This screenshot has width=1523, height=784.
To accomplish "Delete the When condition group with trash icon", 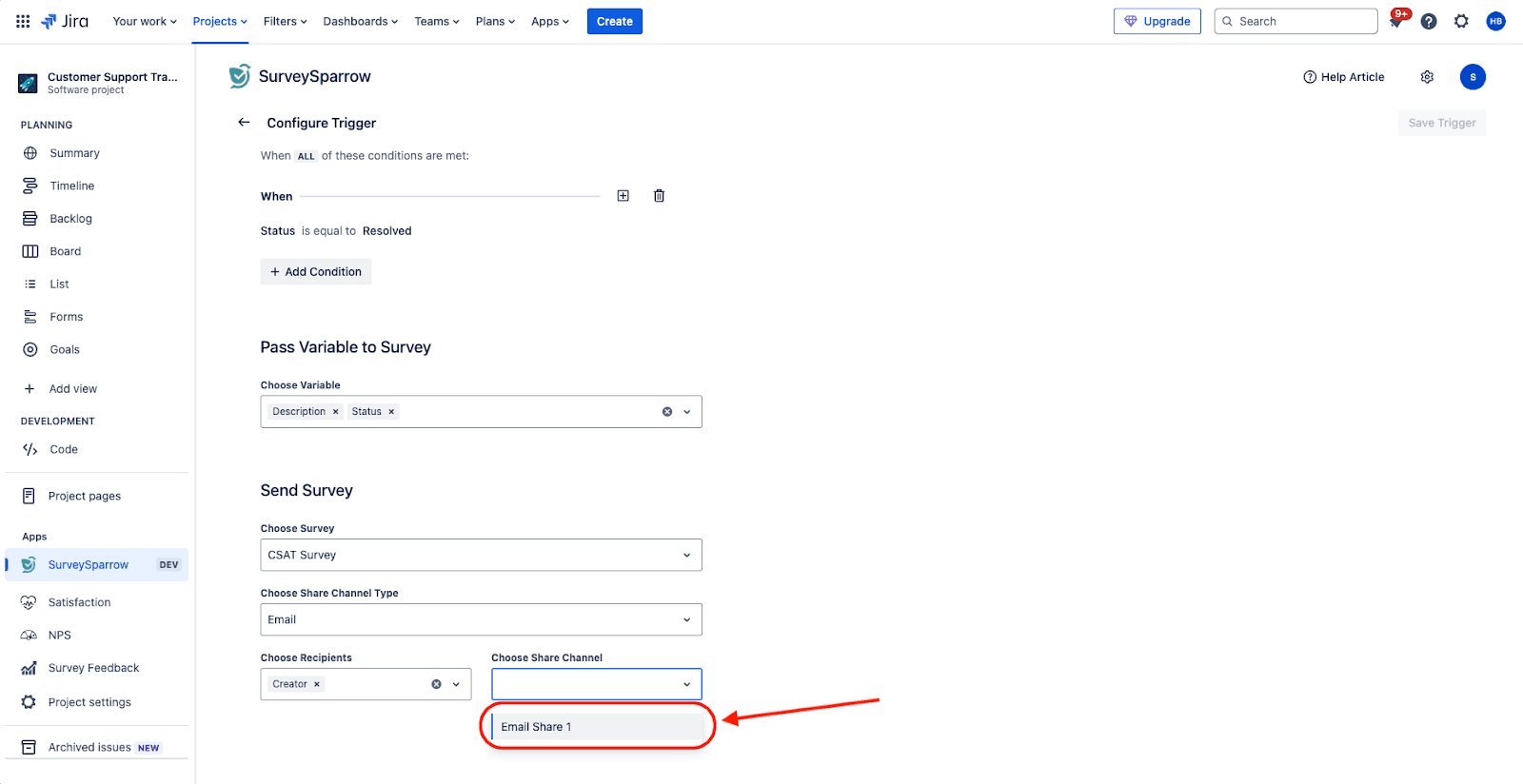I will coord(659,196).
